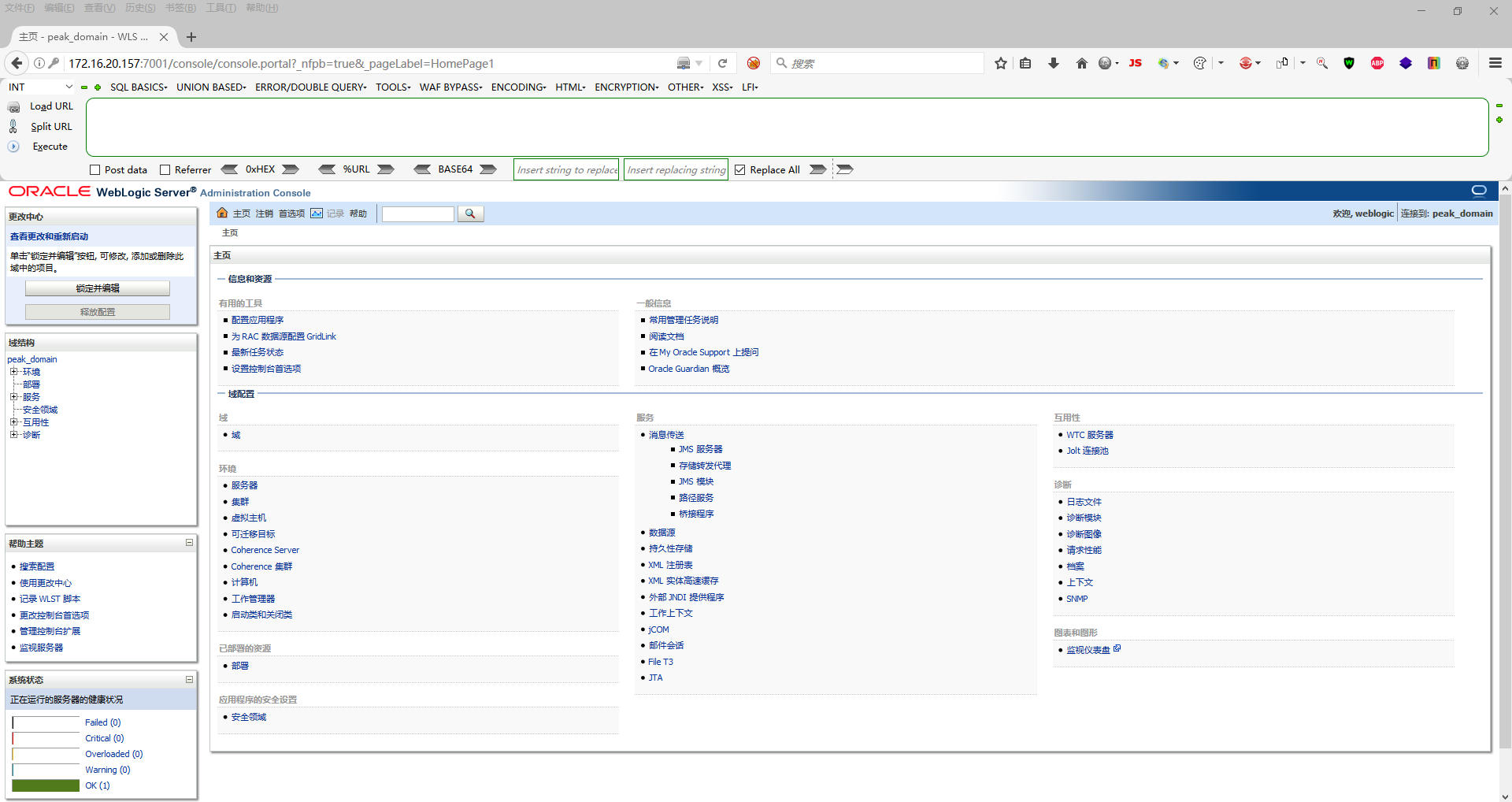Select the 主页 - peak_domain browser tab
This screenshot has width=1512, height=802.
(x=87, y=36)
